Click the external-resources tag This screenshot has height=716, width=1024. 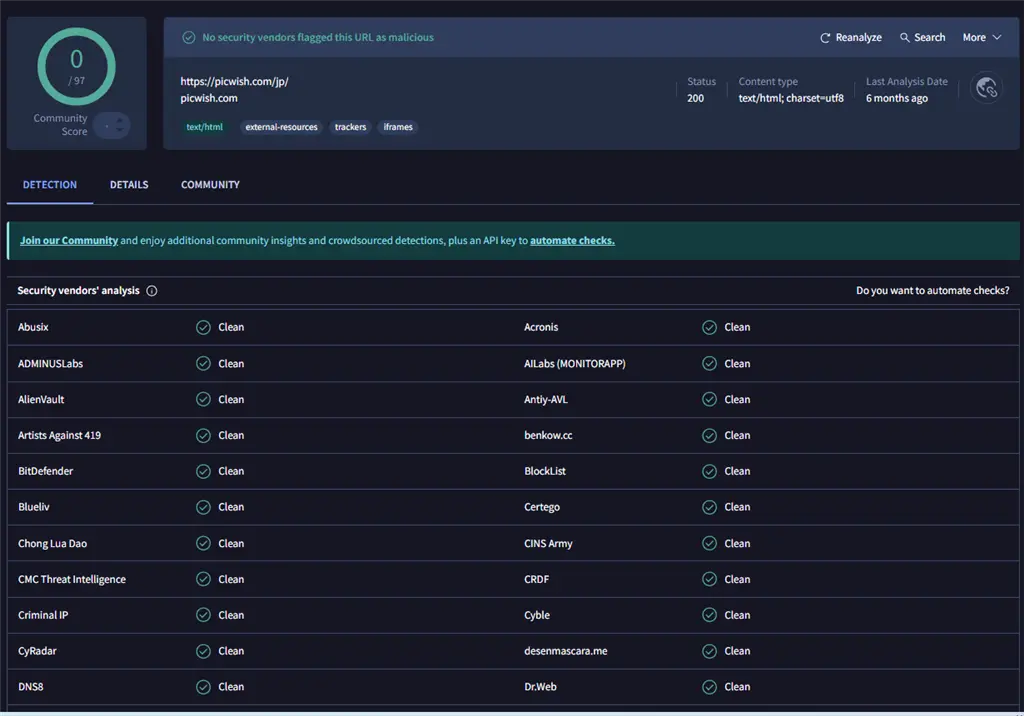click(x=281, y=127)
